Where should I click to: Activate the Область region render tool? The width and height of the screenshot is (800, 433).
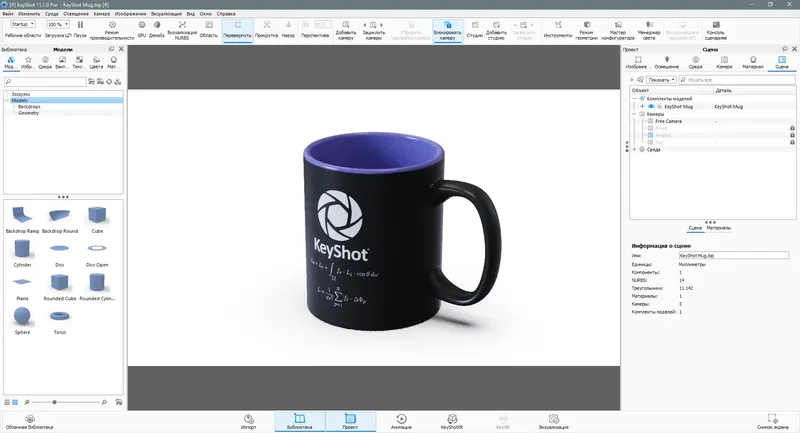pos(209,30)
